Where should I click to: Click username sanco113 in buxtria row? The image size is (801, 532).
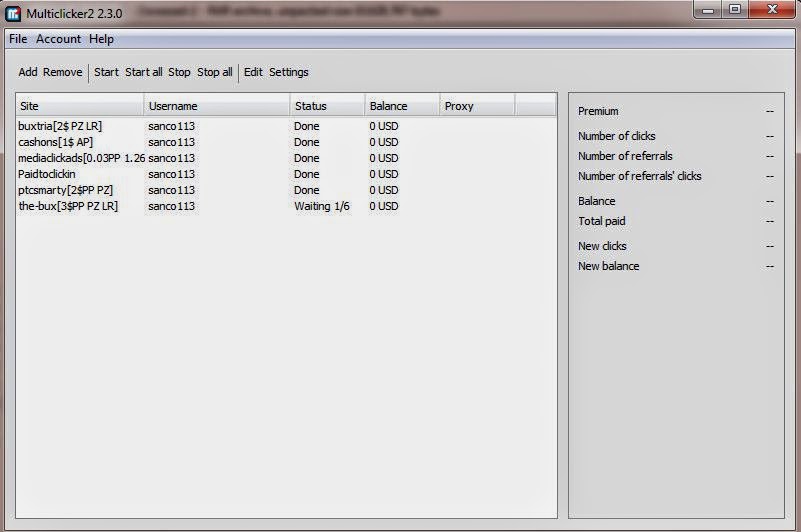click(x=172, y=126)
